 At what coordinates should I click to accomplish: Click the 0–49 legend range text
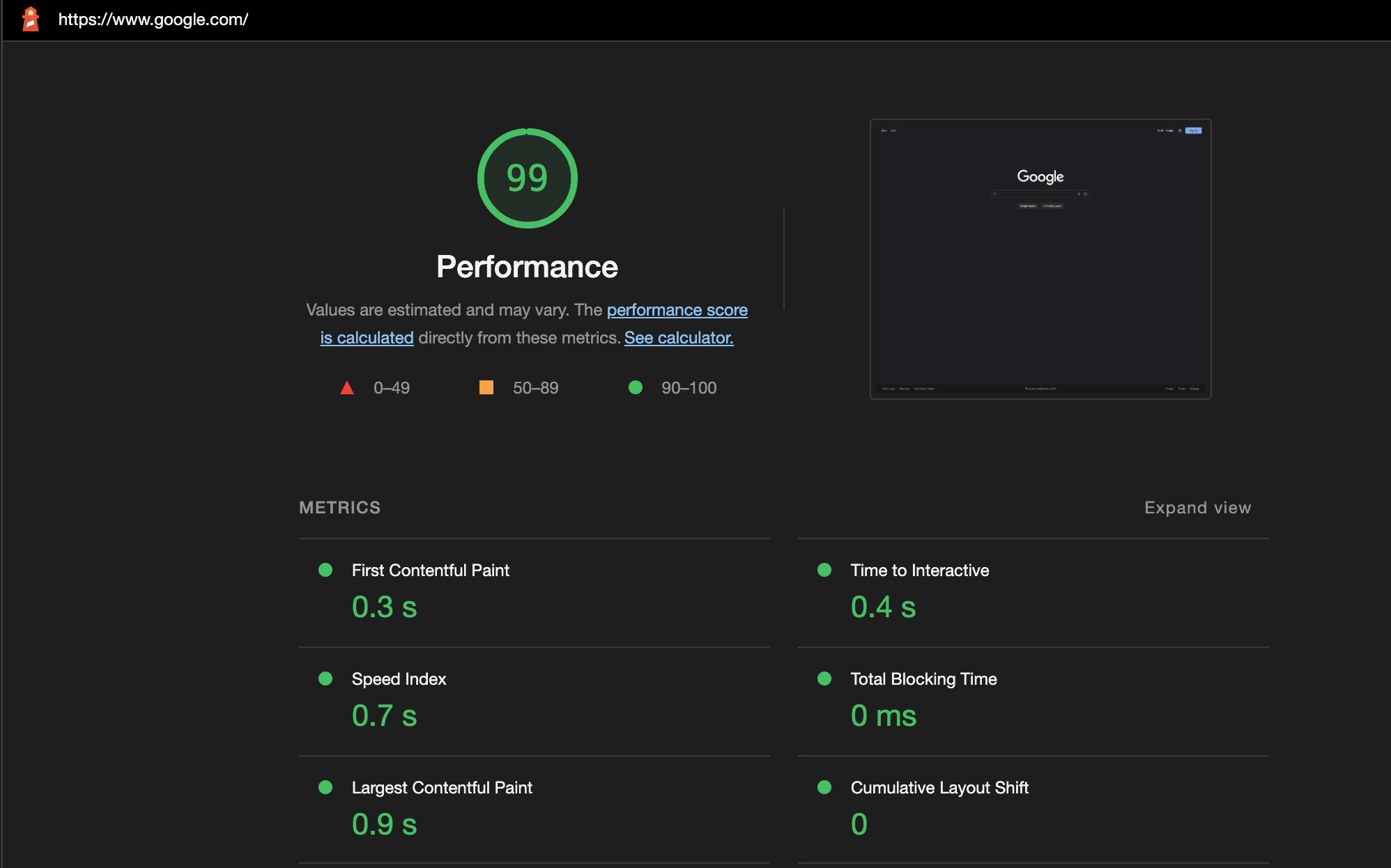pyautogui.click(x=392, y=388)
